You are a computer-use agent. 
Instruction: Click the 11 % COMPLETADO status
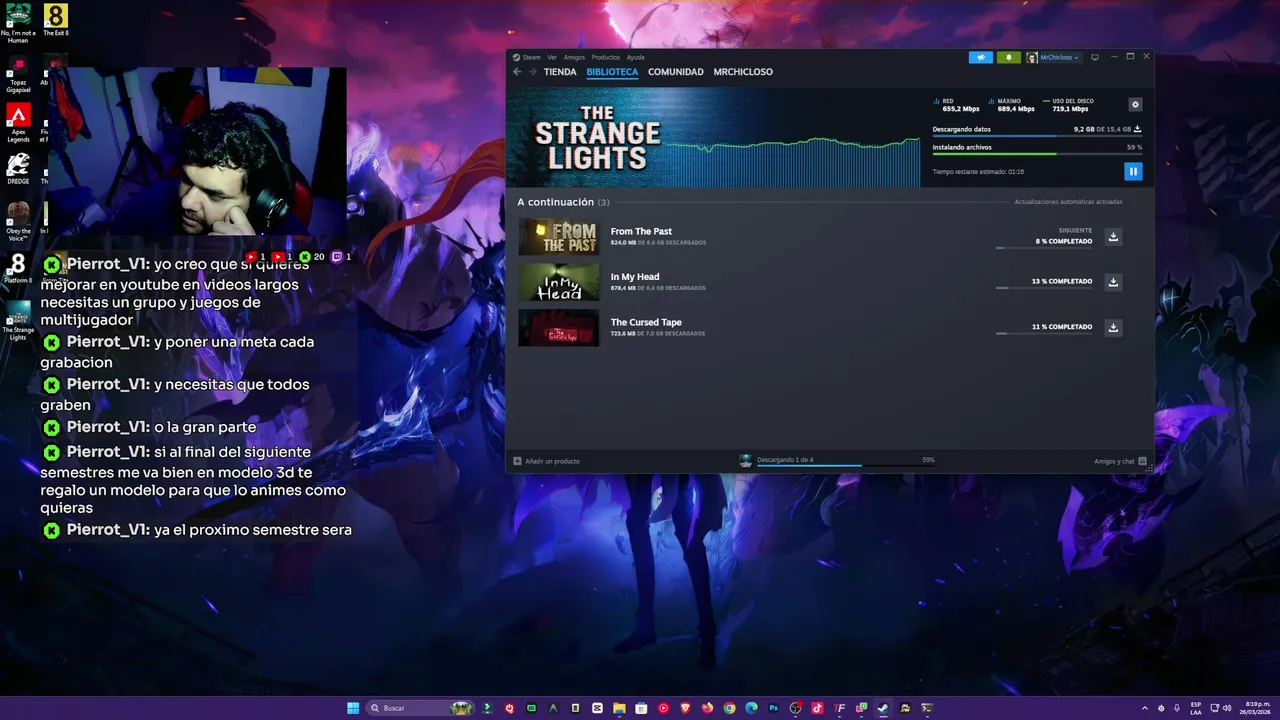coord(1062,327)
